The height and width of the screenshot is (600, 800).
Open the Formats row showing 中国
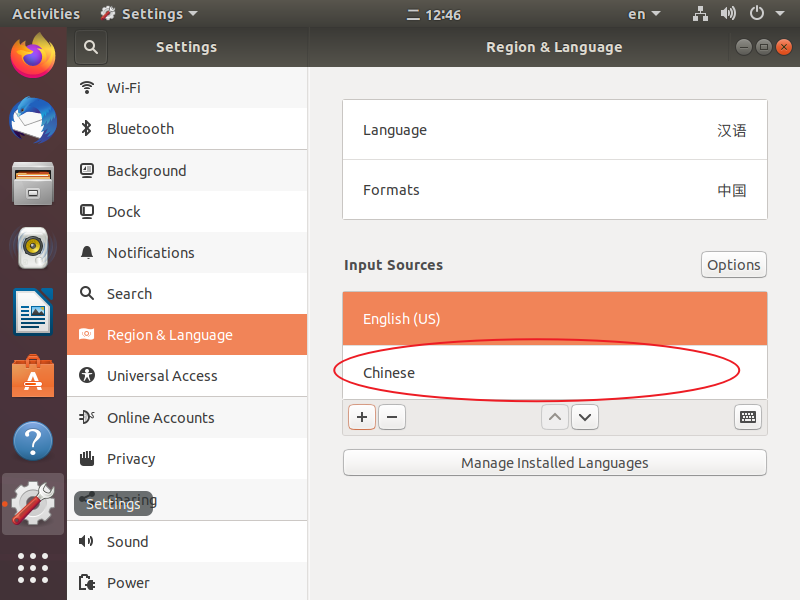tap(555, 190)
